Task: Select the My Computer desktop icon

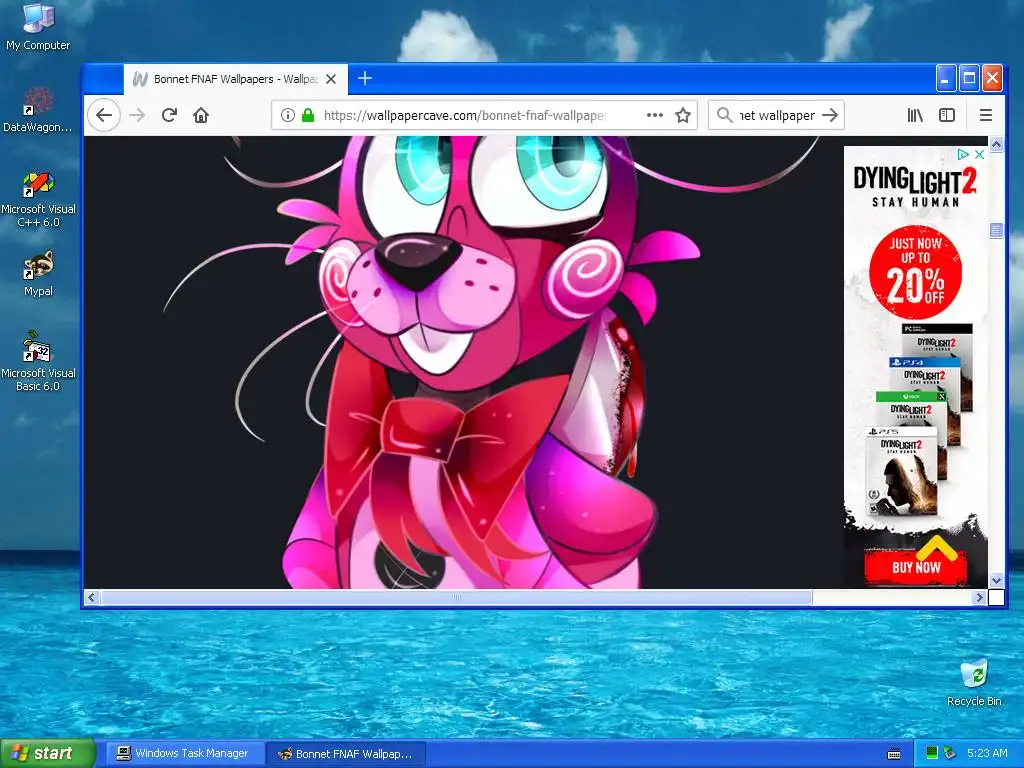Action: [x=38, y=26]
